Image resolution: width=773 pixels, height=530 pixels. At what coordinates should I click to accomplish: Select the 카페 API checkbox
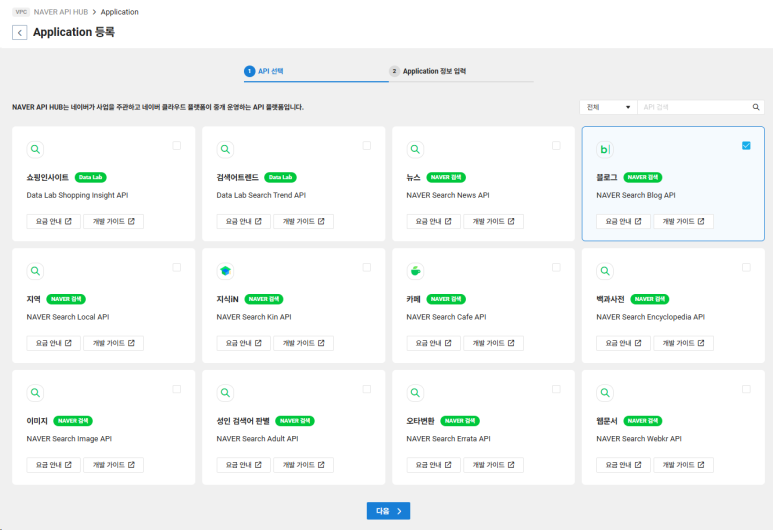[x=556, y=267]
